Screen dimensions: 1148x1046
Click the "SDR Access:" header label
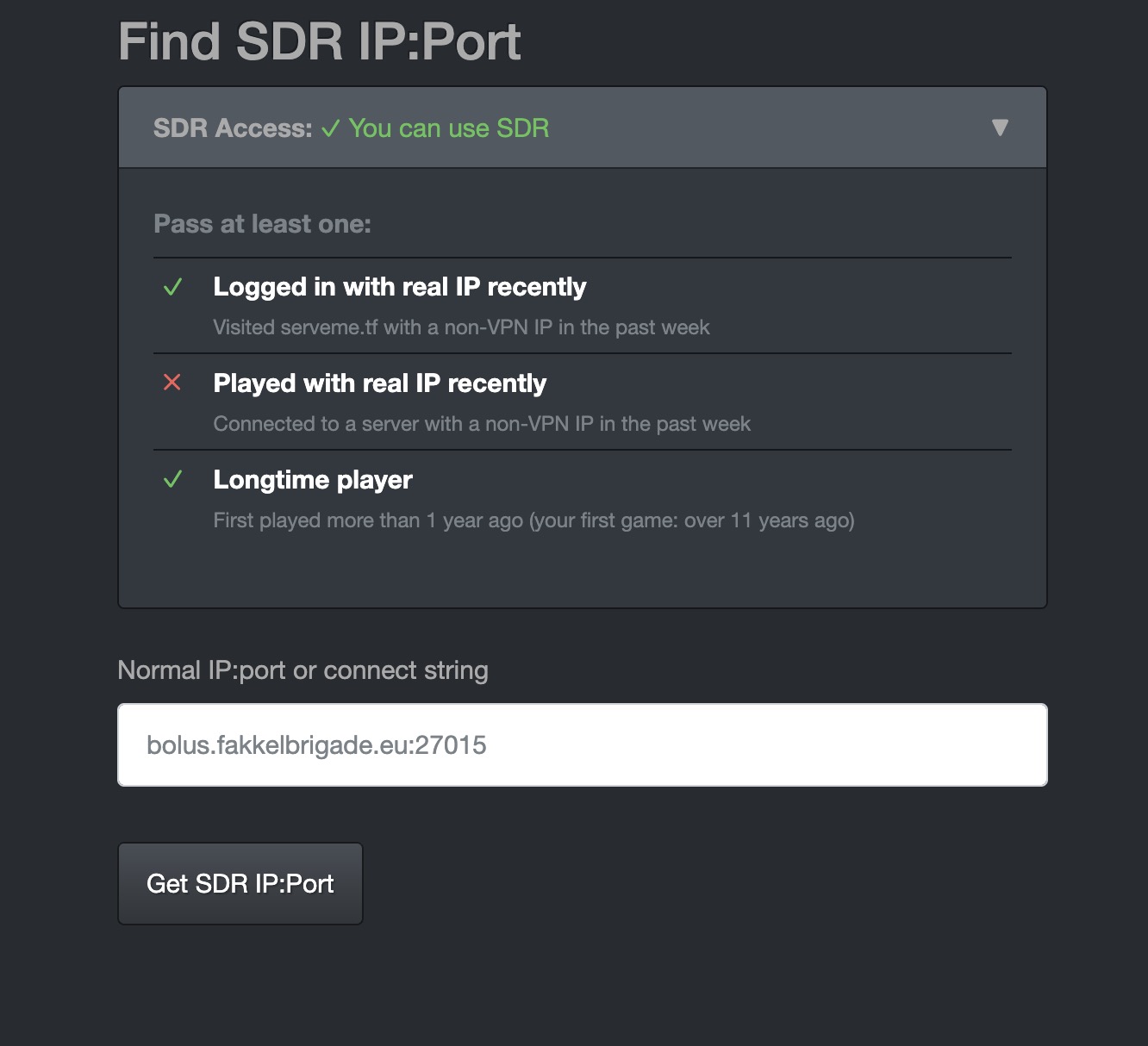pos(233,128)
